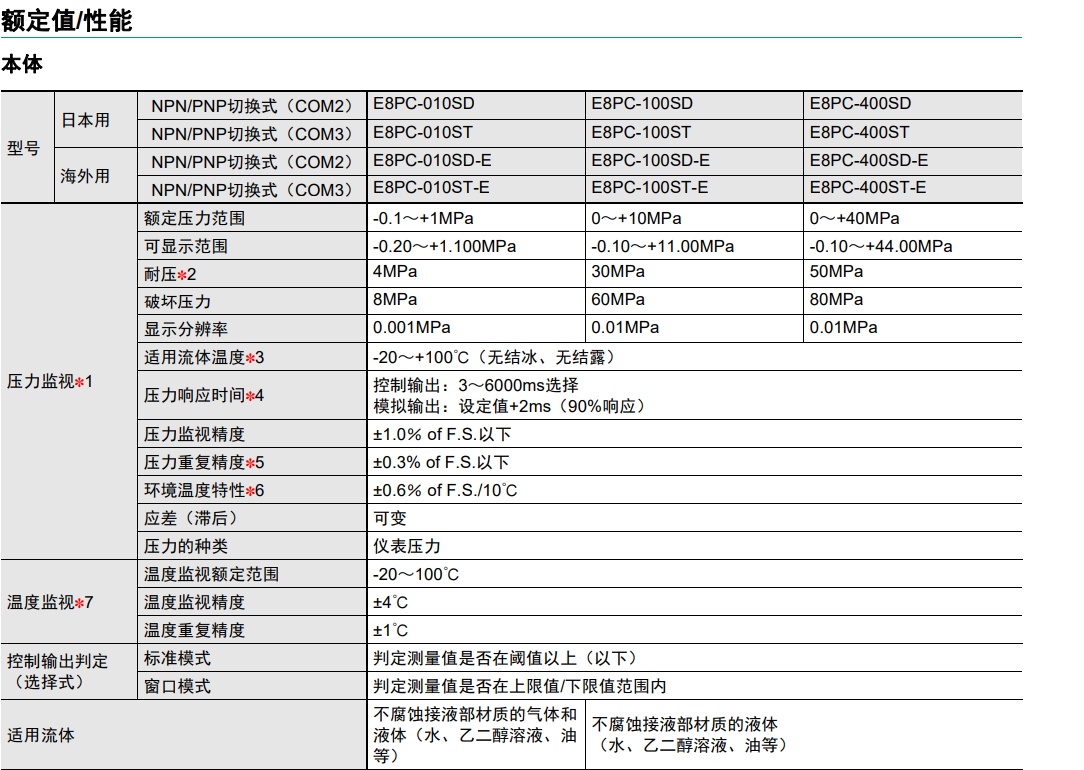Click the 温度监视额定范围 label
The image size is (1084, 770).
[212, 574]
